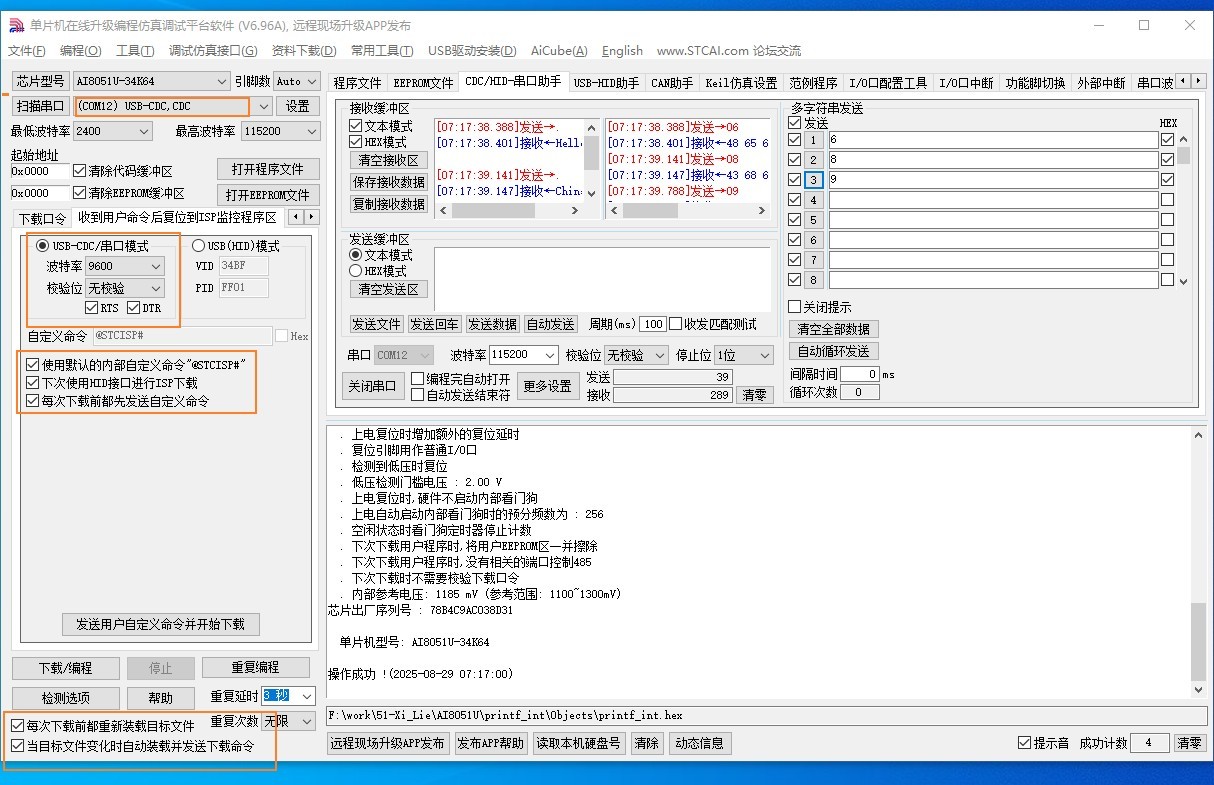Image resolution: width=1214 pixels, height=785 pixels.
Task: Enable 收发匹配测试 checkbox
Action: [x=676, y=324]
